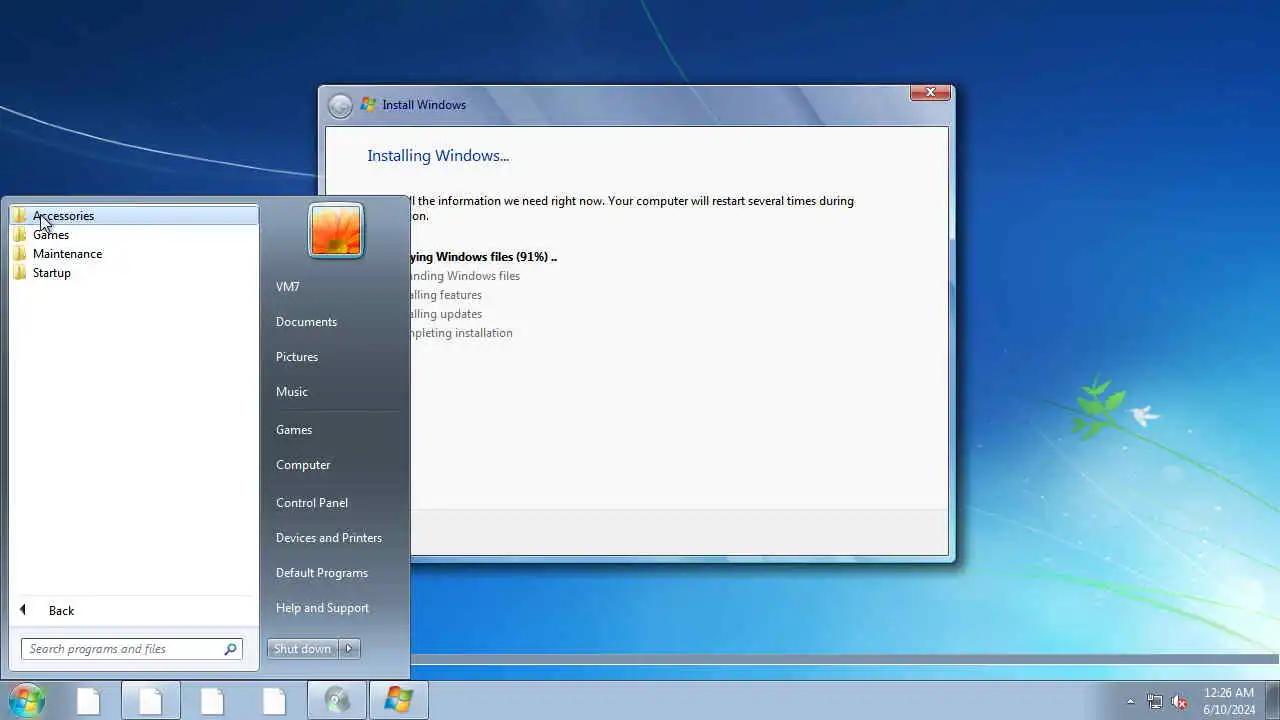1280x720 pixels.
Task: Click the Installing features step
Action: tap(446, 295)
